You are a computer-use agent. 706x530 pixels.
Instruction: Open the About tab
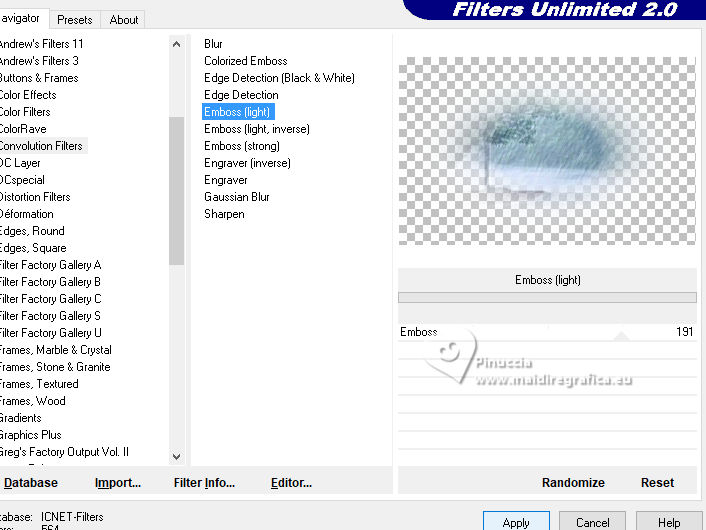point(124,20)
